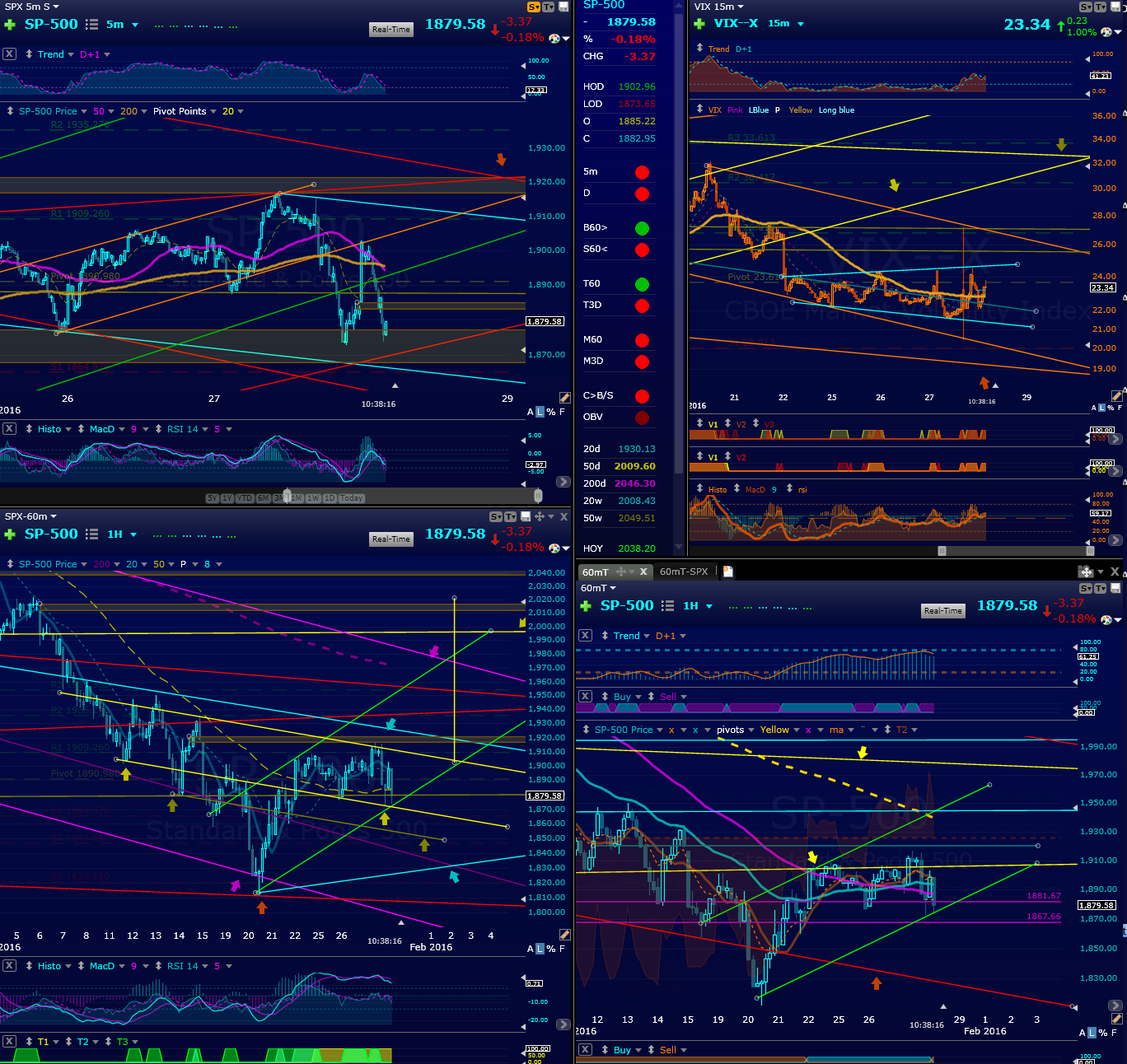Viewport: 1127px width, 1064px height.
Task: Add symbol with green plus in VIX chart
Action: 699,24
